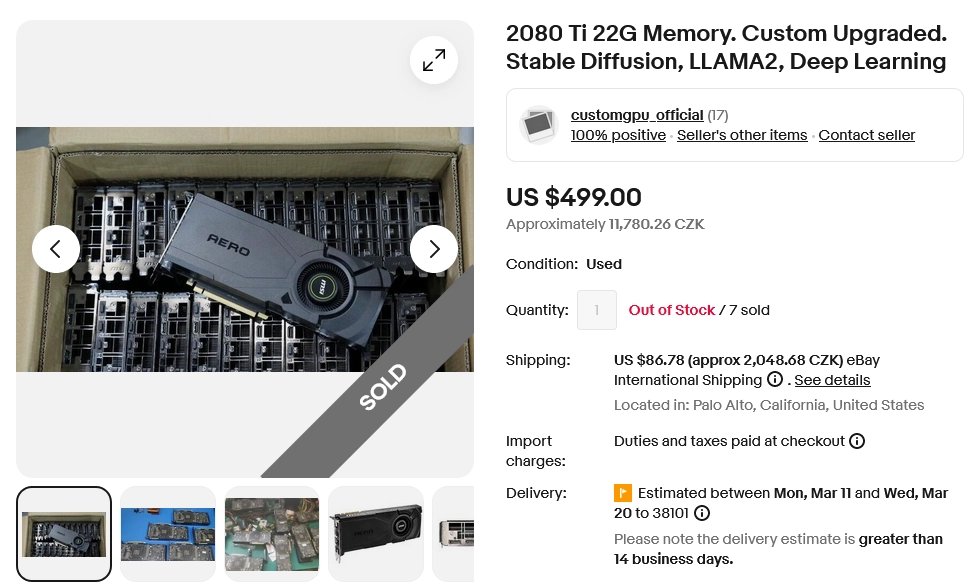The width and height of the screenshot is (972, 584).
Task: Open the customgpu_official seller link
Action: pyautogui.click(x=636, y=115)
